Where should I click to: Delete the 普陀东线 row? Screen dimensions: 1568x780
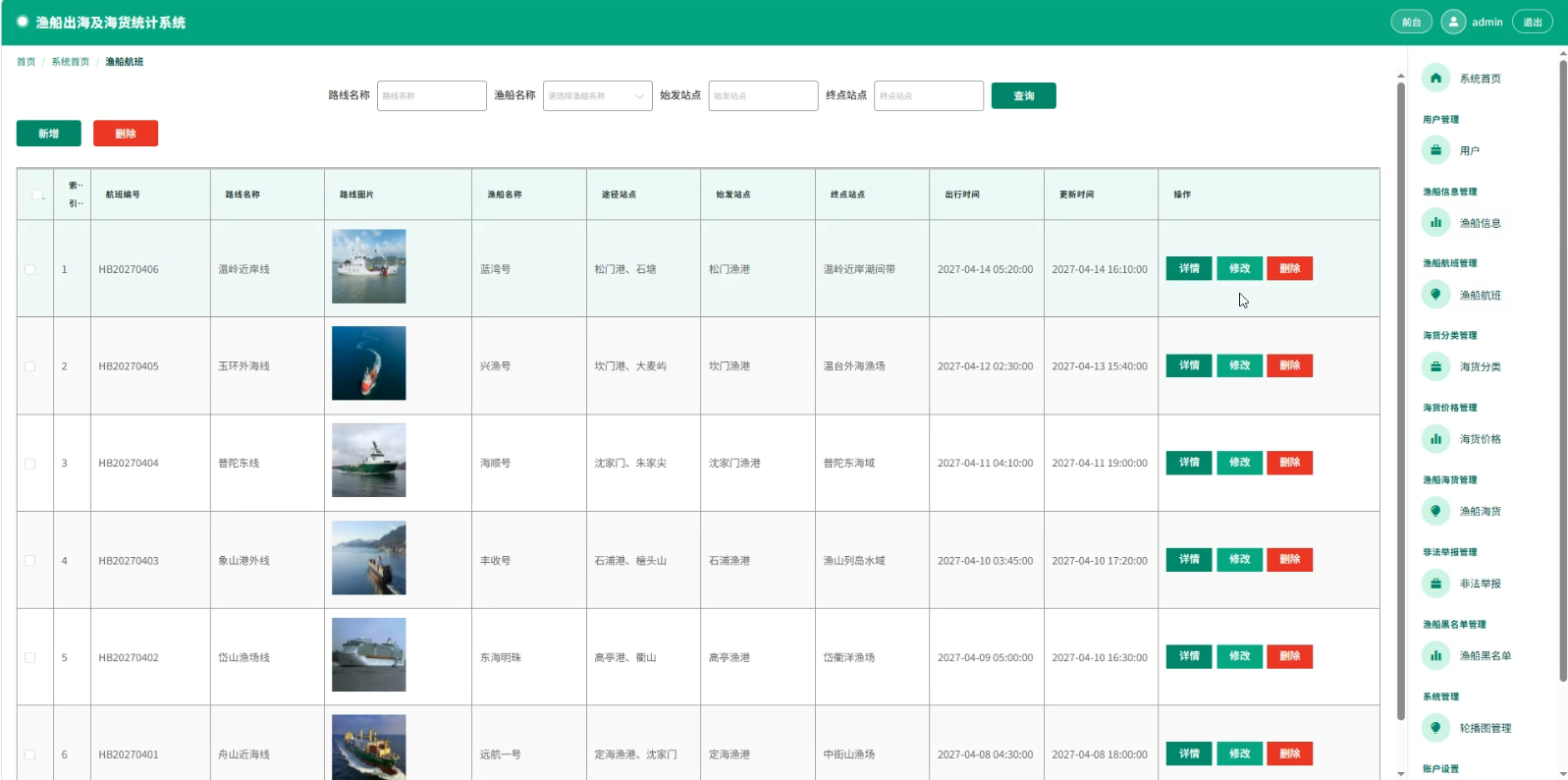click(1290, 463)
